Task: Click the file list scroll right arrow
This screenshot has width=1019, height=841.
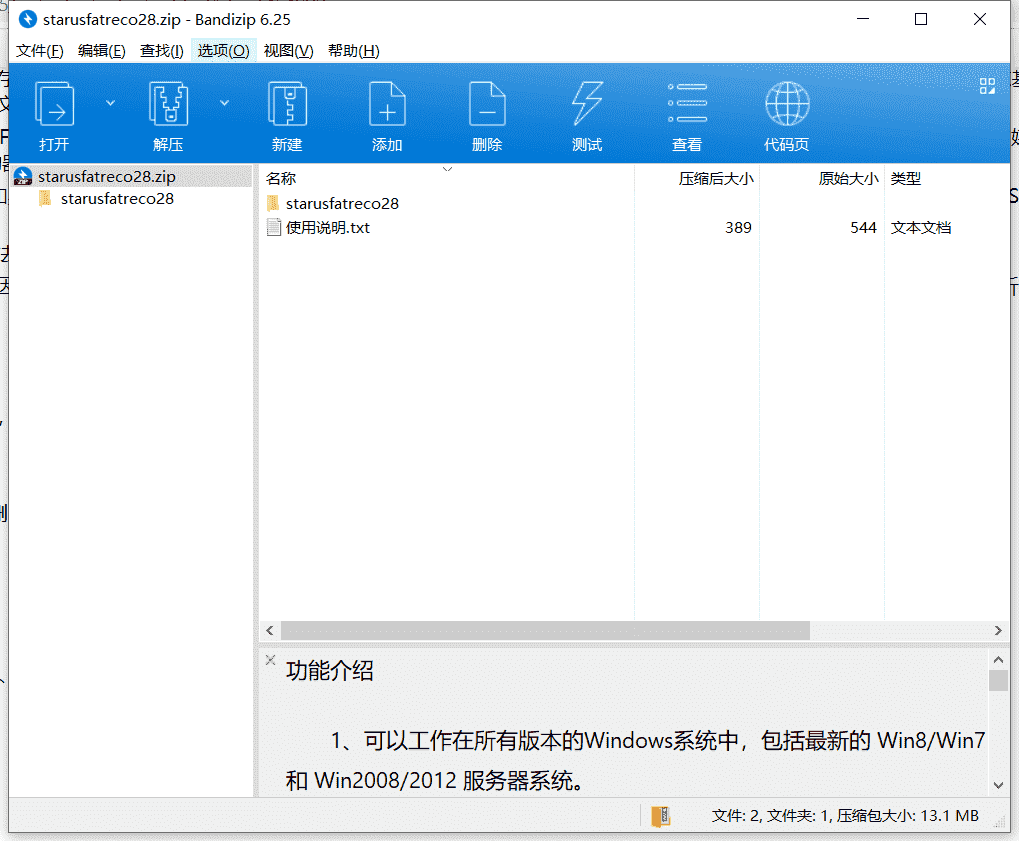Action: point(998,630)
